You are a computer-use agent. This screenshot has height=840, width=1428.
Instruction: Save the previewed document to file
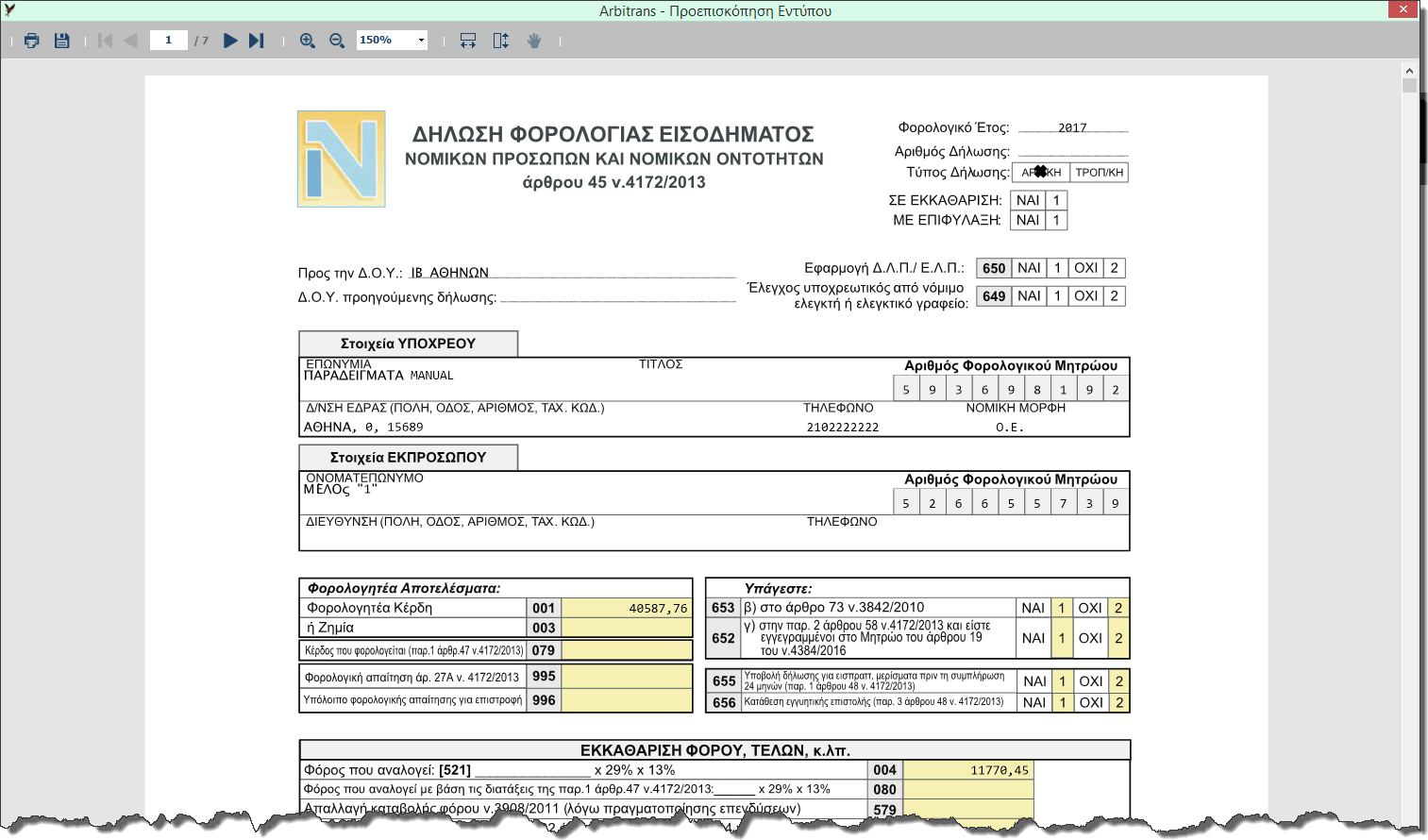point(62,41)
